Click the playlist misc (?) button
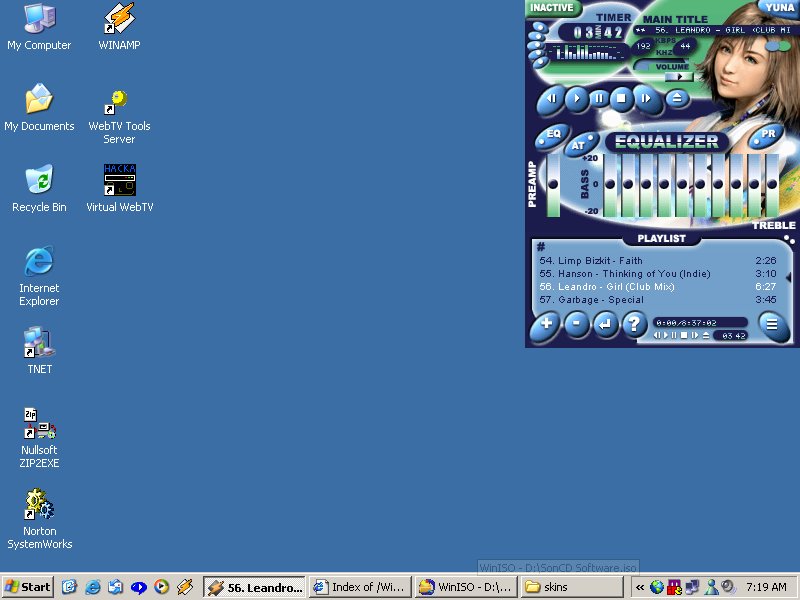The height and width of the screenshot is (600, 800). (x=634, y=324)
